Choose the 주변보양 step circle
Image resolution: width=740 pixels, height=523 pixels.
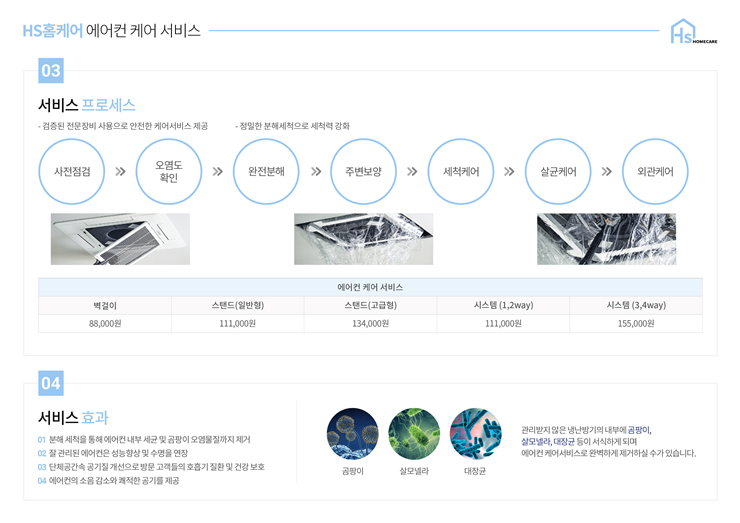point(364,171)
